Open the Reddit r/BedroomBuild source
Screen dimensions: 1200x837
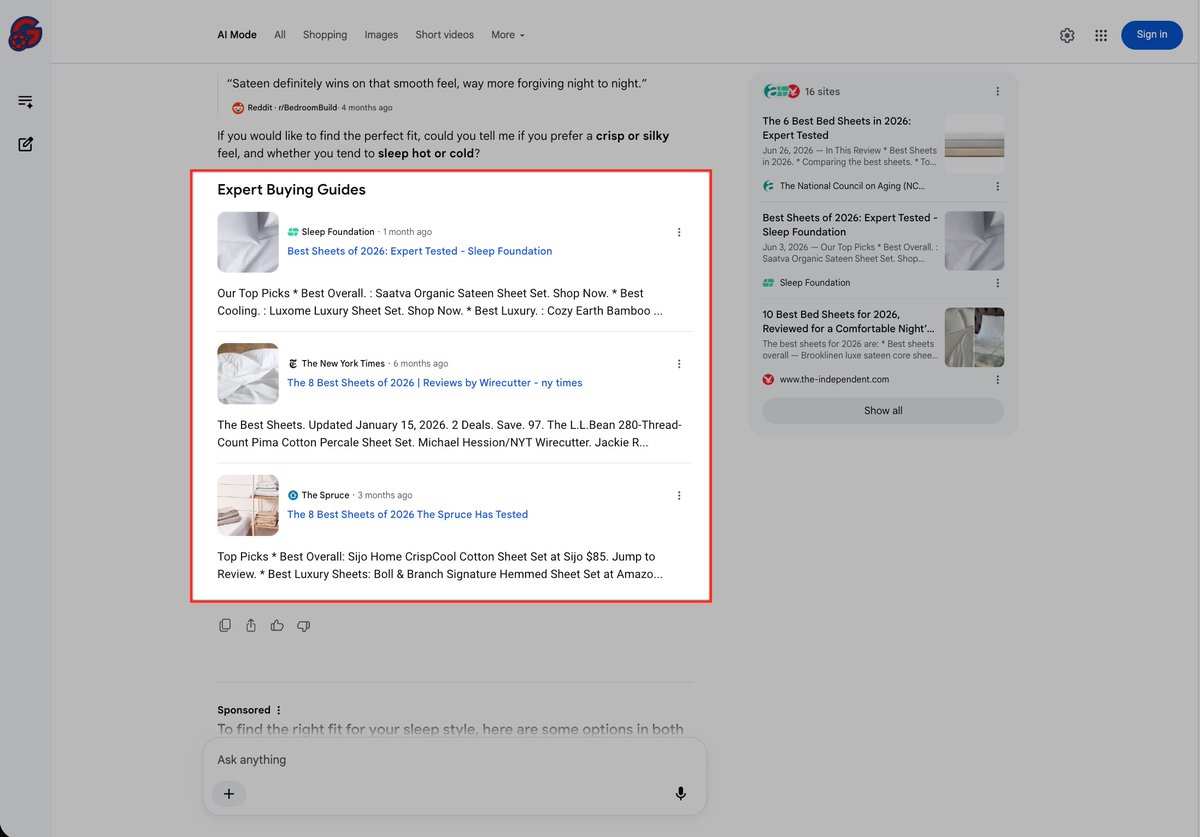click(x=312, y=108)
